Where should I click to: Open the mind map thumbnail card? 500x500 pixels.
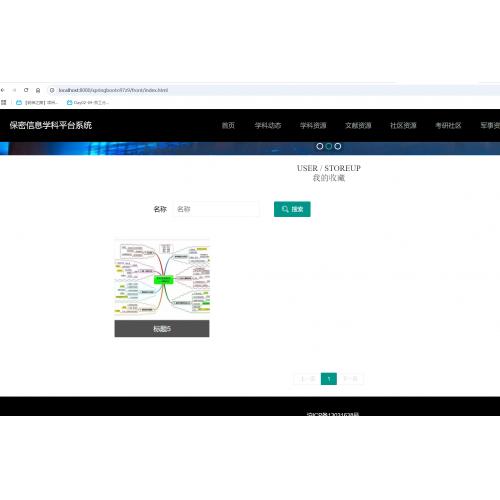pos(162,288)
